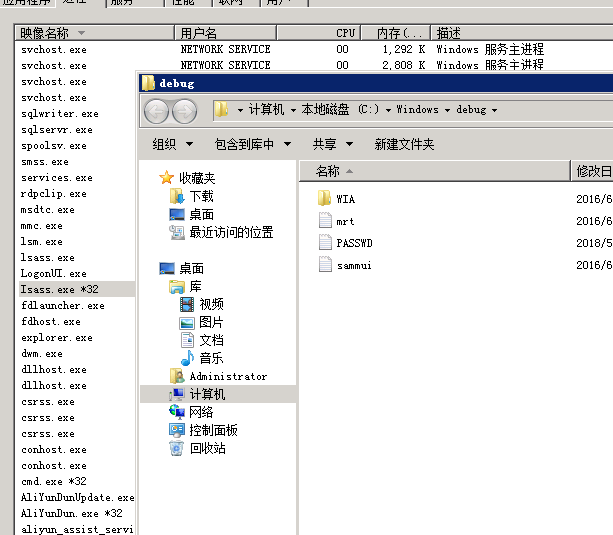Select msdtc.exe process row

click(x=77, y=210)
